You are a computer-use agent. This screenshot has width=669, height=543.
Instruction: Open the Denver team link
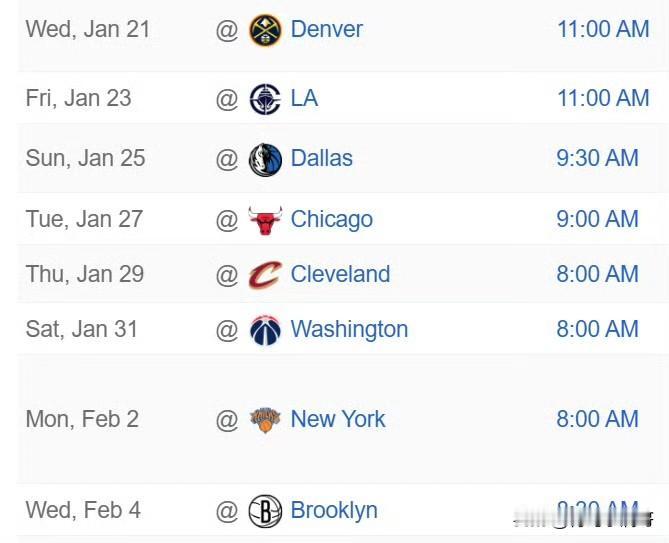[x=326, y=30]
